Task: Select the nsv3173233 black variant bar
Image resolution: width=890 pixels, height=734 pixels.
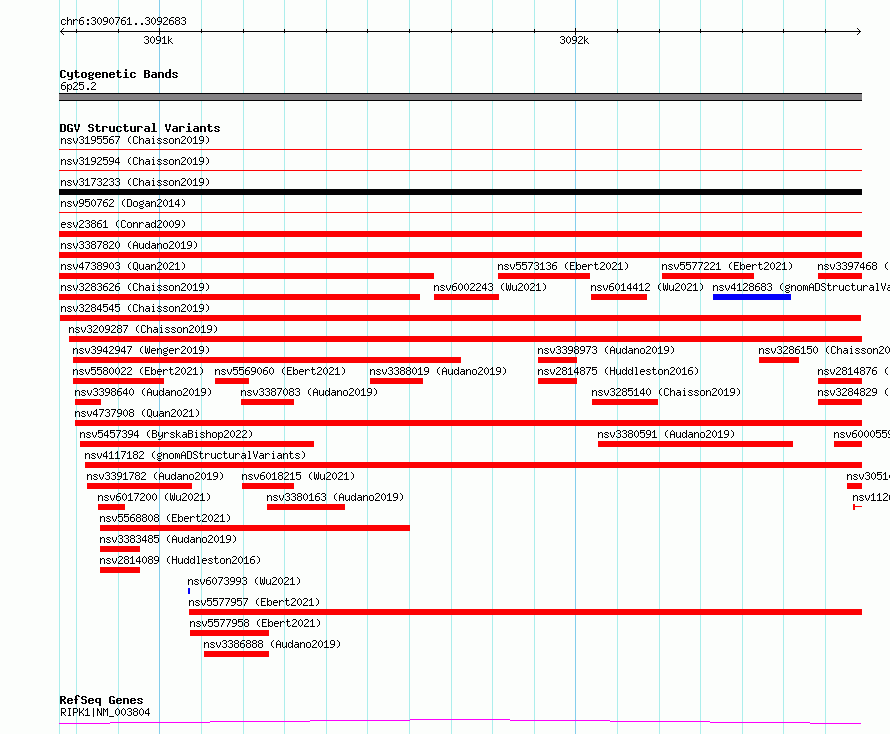Action: coord(460,192)
